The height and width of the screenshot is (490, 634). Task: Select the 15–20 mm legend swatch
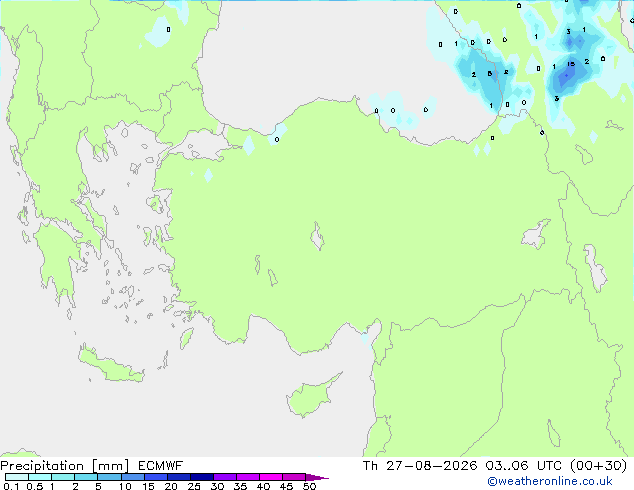point(155,477)
